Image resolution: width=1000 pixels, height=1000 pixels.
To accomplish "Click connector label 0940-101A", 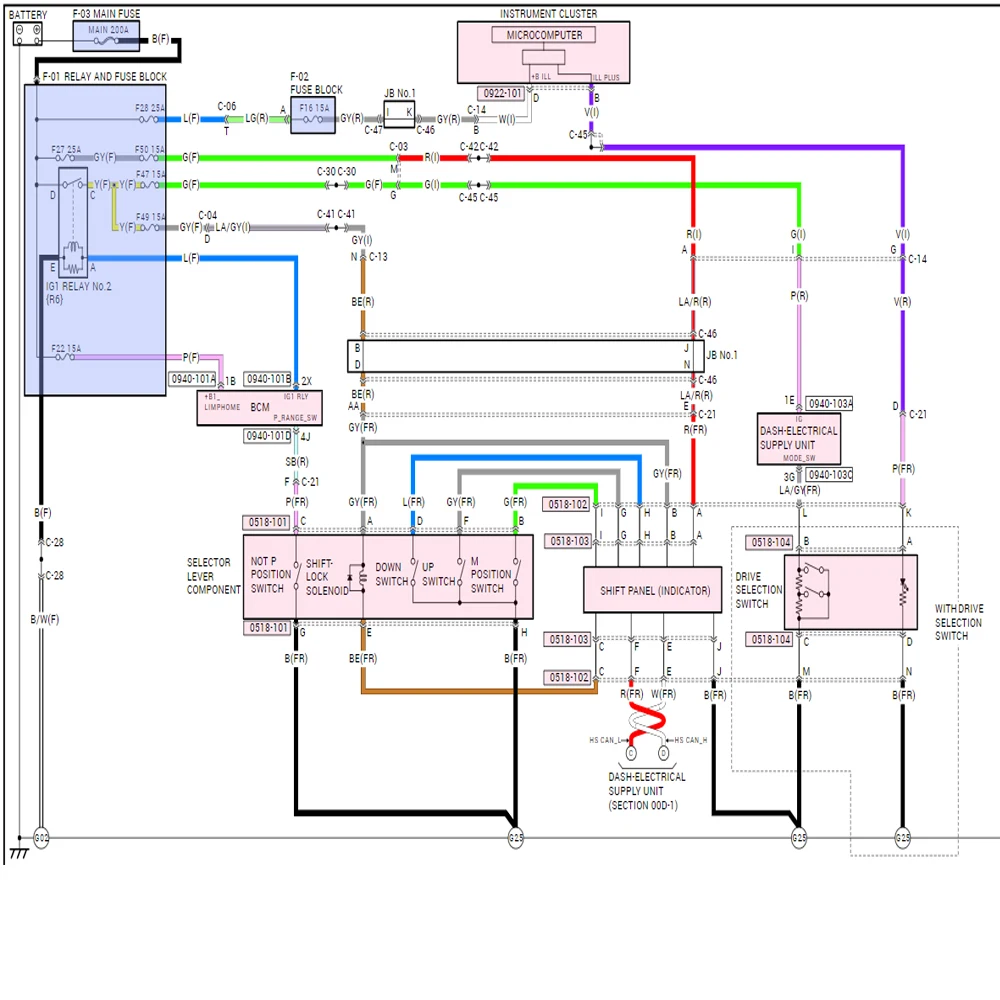I will pos(193,379).
